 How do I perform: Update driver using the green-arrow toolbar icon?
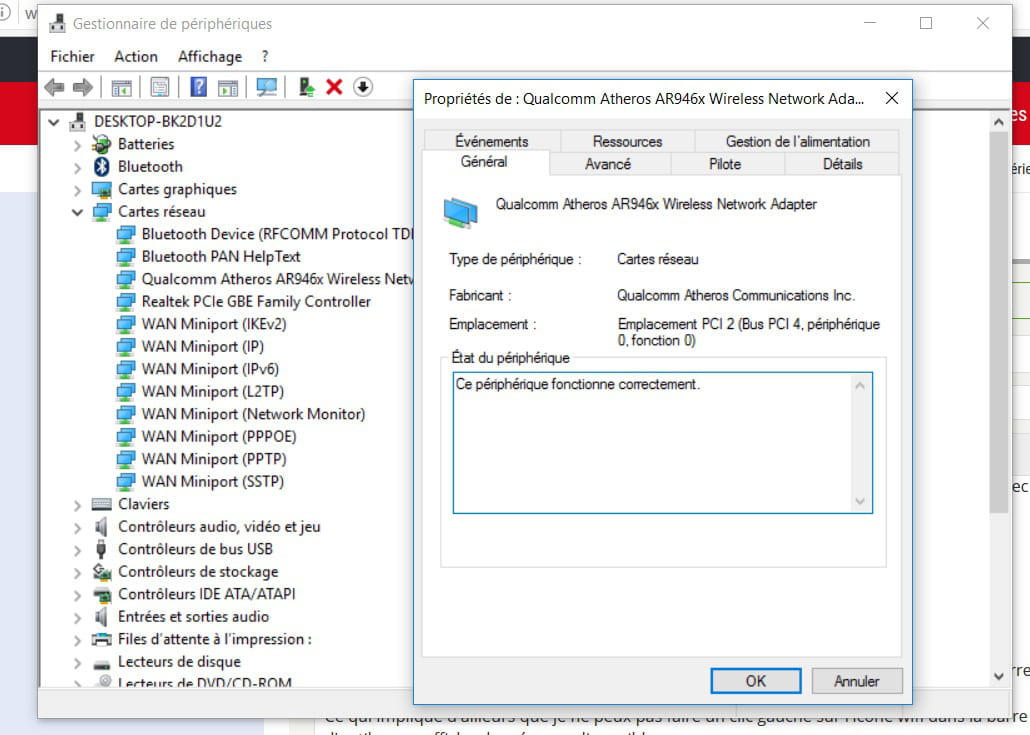(306, 87)
